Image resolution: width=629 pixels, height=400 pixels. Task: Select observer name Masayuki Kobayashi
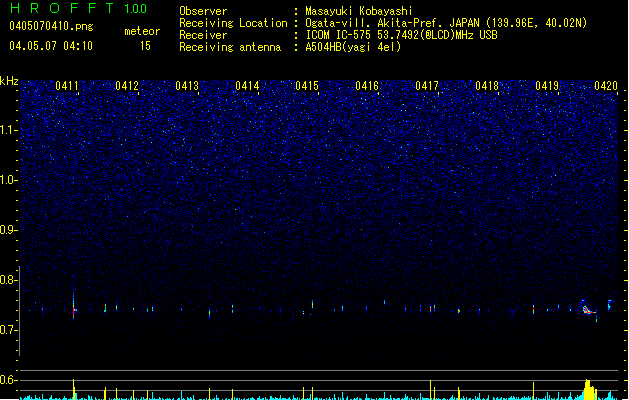(359, 11)
